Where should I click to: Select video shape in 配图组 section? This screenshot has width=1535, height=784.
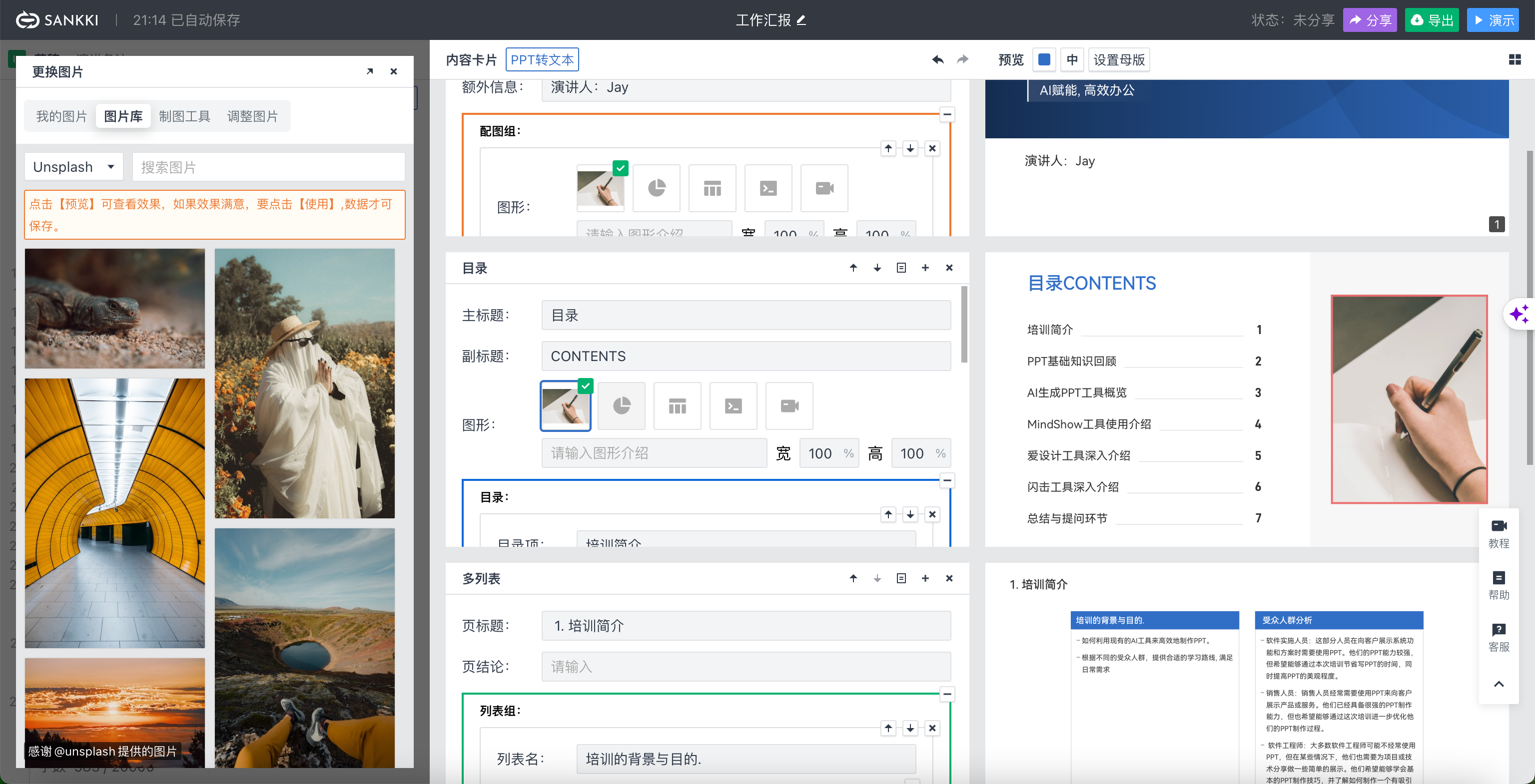pos(824,188)
